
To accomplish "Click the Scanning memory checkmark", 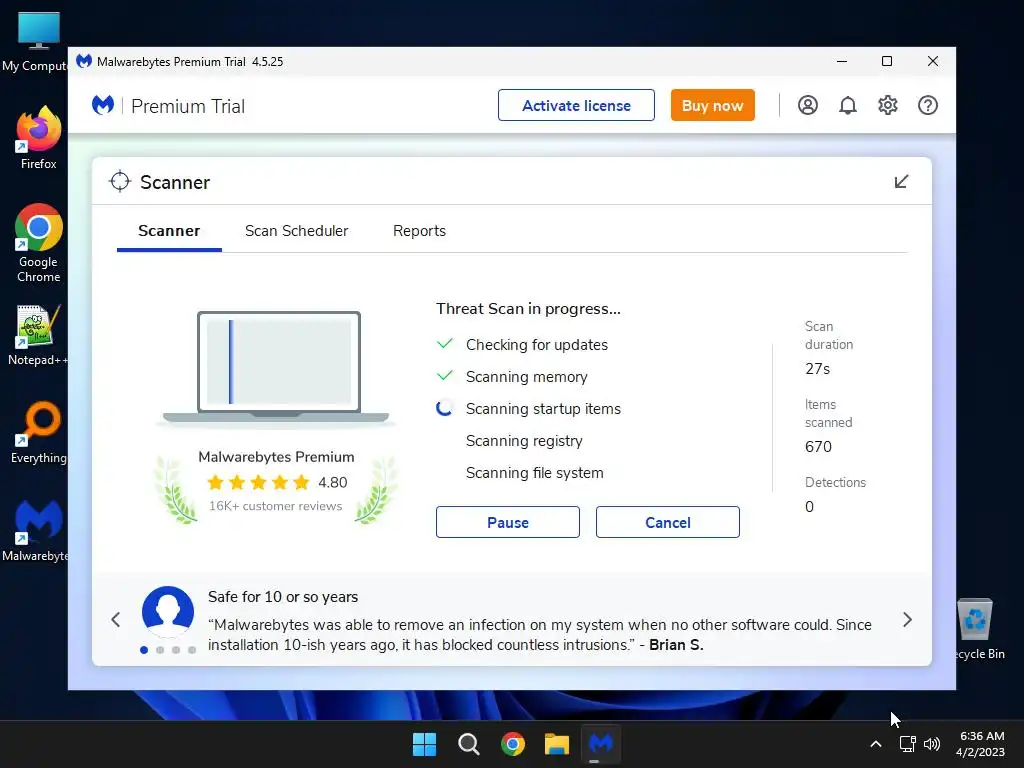I will pos(445,376).
